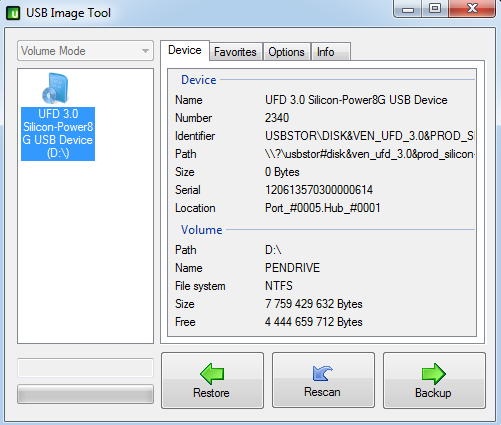Click the Backup button label
Screen dimensions: 501x425
[433, 393]
